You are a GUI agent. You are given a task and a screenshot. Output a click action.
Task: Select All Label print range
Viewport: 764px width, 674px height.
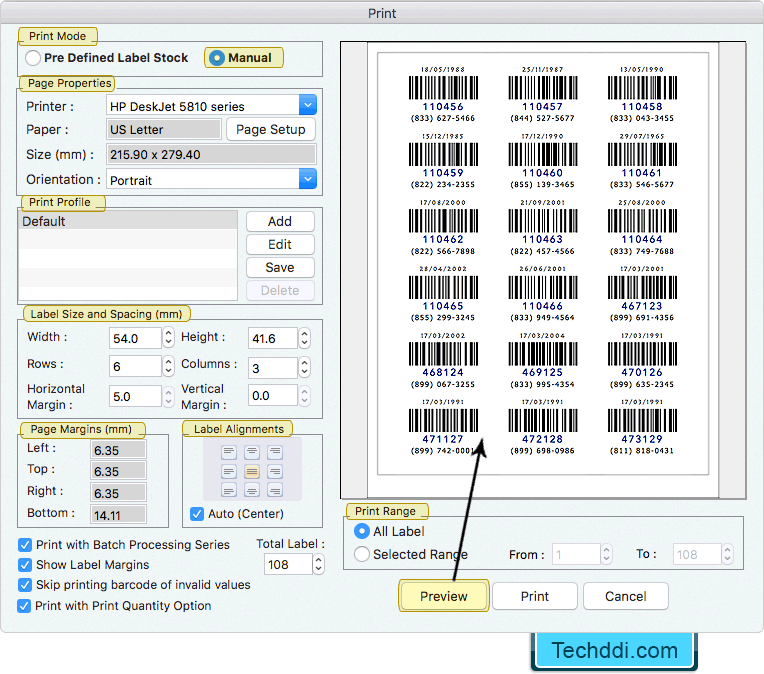(362, 531)
